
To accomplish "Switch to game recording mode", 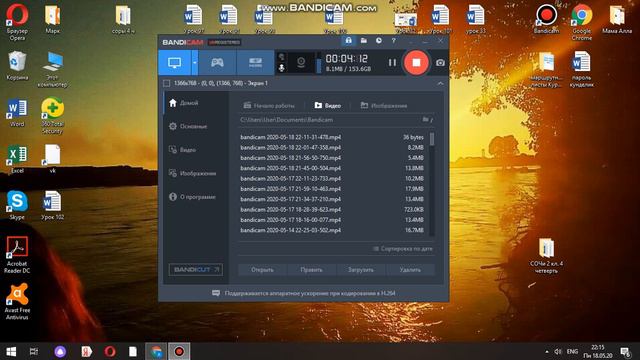I will (x=217, y=62).
